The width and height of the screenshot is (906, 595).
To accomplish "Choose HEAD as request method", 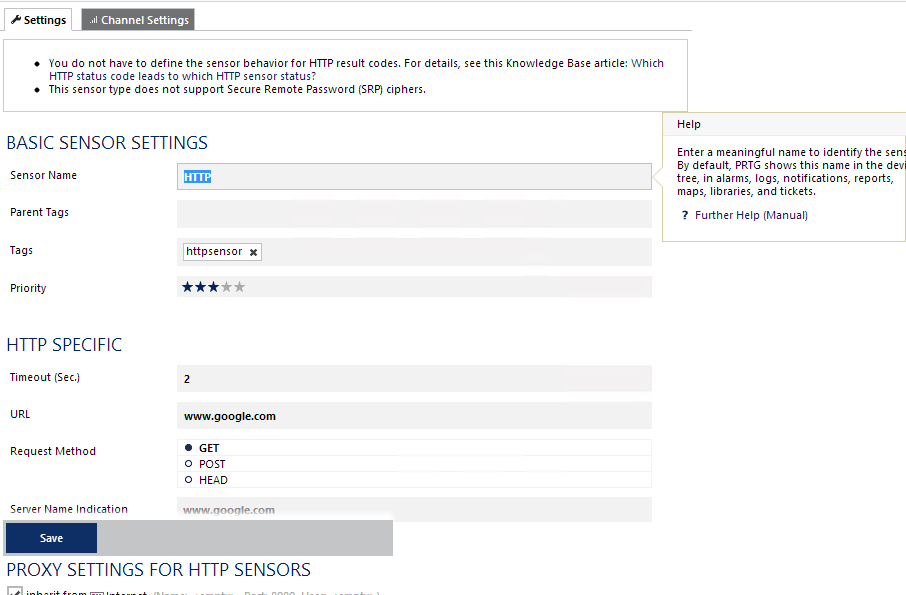I will coord(189,480).
